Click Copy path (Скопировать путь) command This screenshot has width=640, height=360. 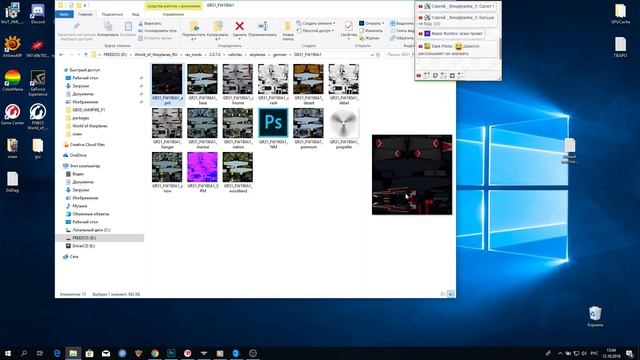pyautogui.click(x=158, y=31)
